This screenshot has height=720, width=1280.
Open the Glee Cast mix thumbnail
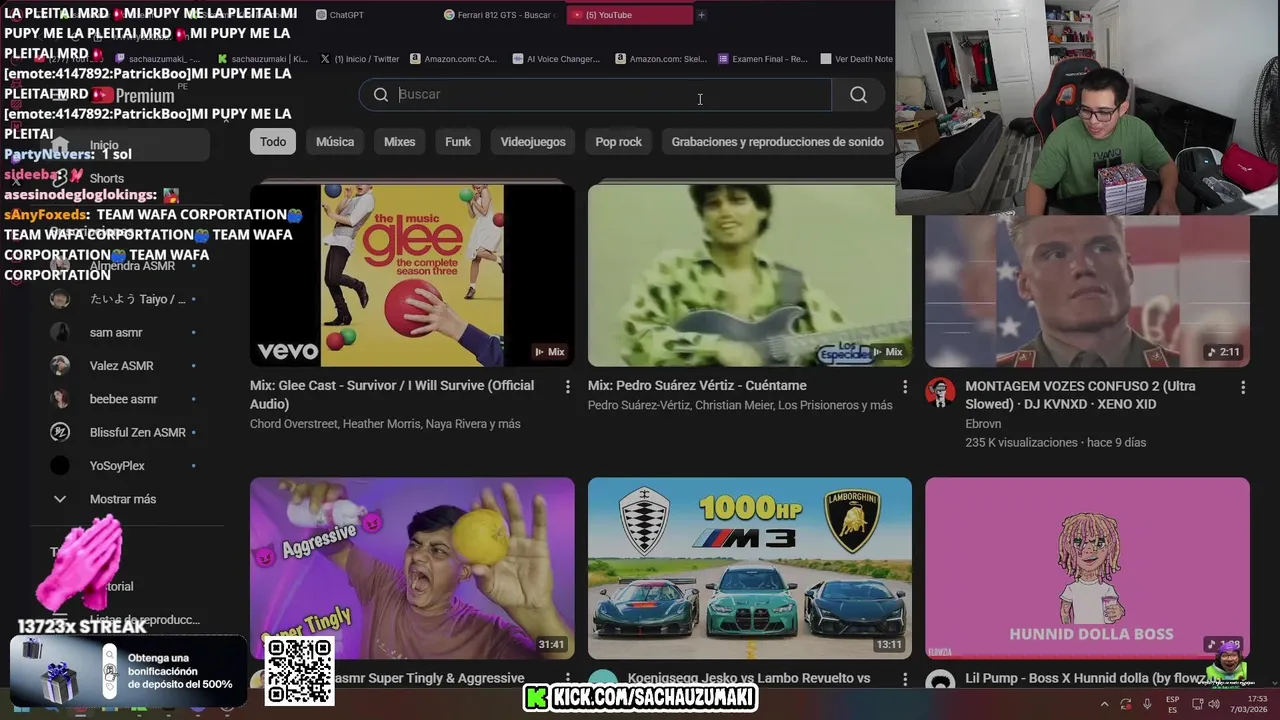(412, 275)
